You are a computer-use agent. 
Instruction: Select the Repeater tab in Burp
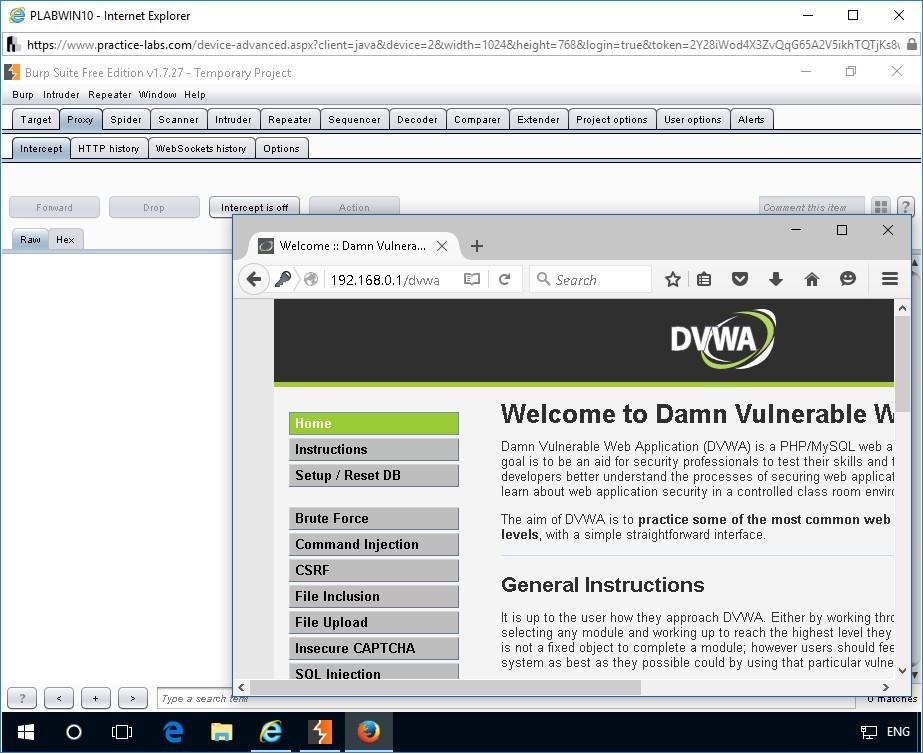tap(289, 119)
